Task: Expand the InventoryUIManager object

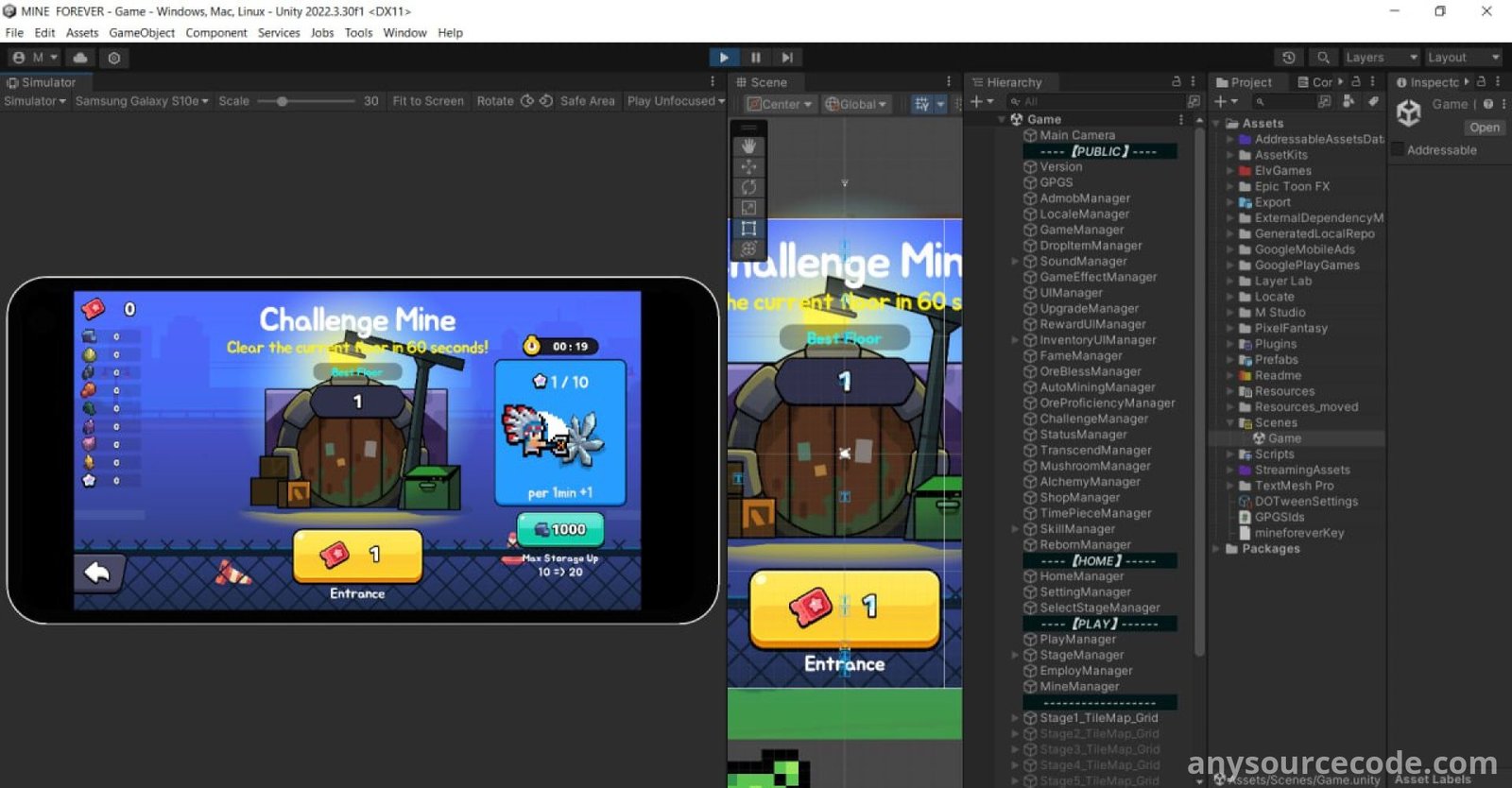Action: coord(1015,340)
